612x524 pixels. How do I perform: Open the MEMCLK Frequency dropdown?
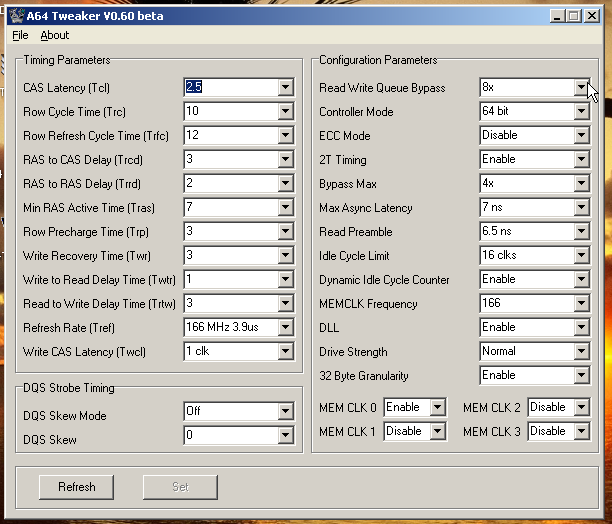582,303
